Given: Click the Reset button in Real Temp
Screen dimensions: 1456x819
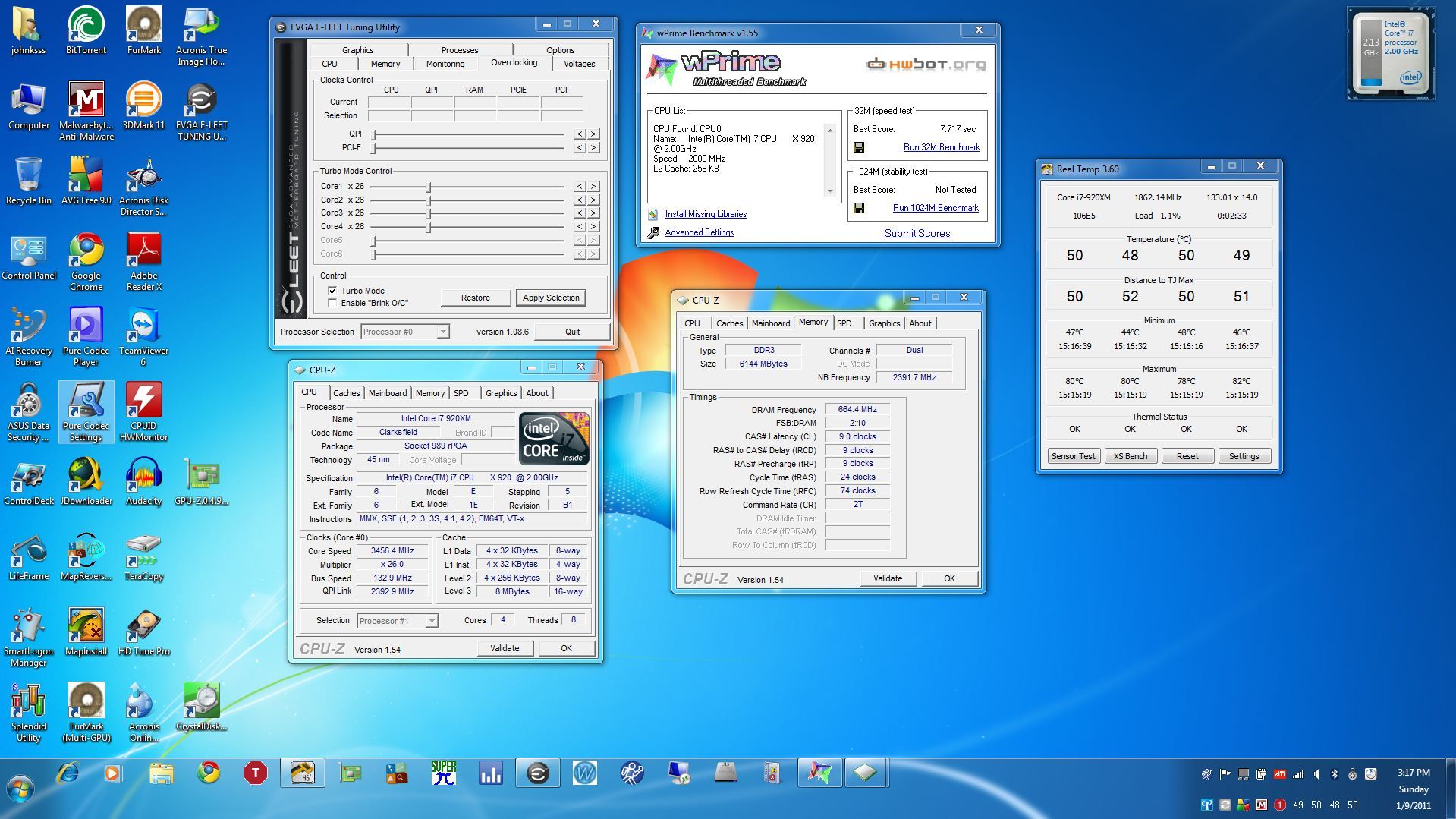Looking at the screenshot, I should click(1187, 456).
